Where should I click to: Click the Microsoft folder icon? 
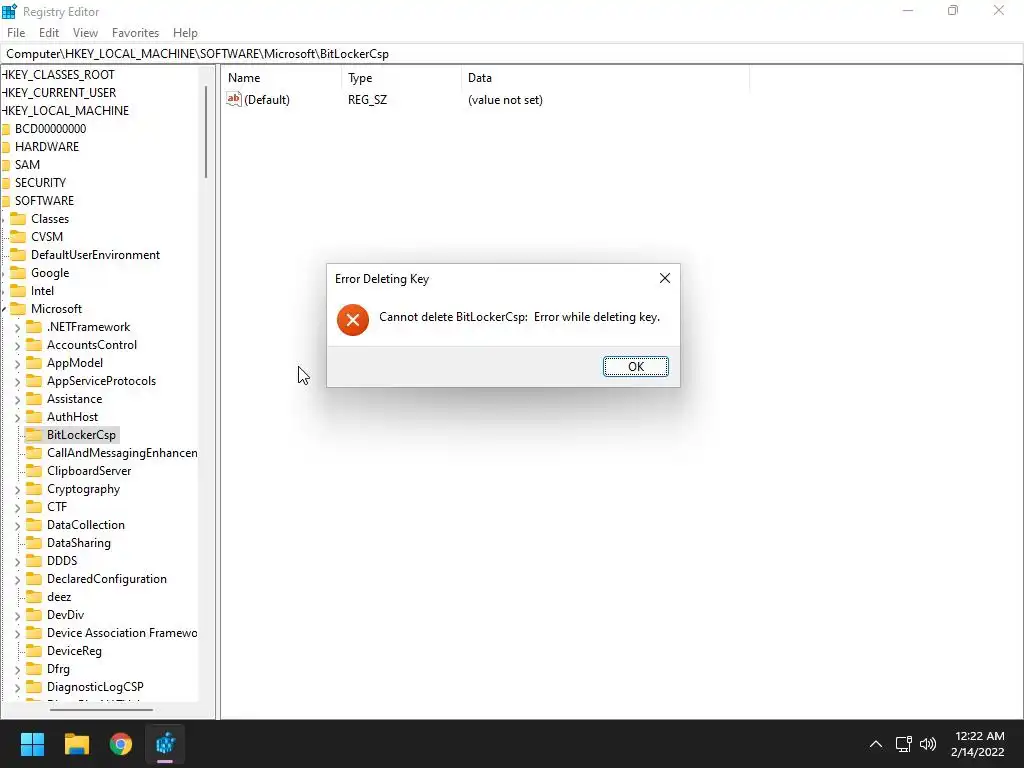[18, 309]
